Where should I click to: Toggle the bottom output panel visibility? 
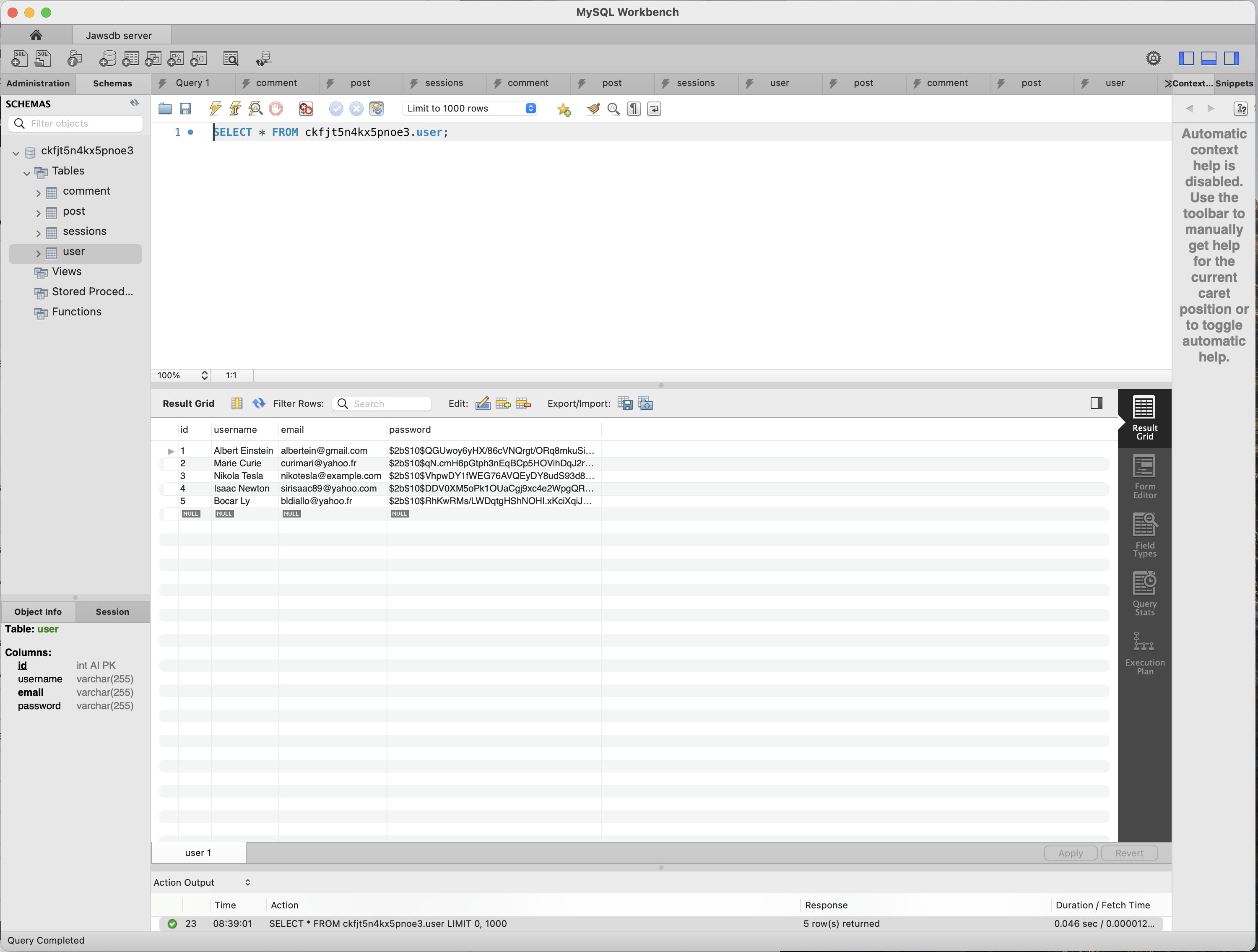(1209, 58)
